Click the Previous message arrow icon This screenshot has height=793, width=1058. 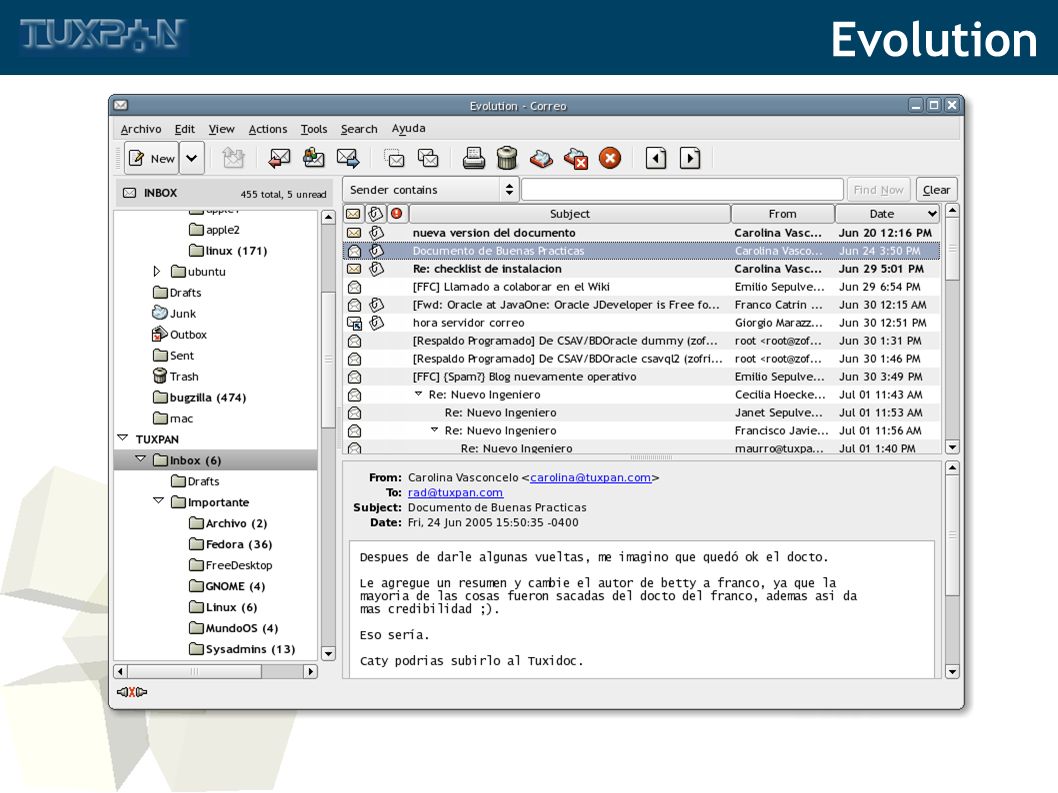pos(656,159)
